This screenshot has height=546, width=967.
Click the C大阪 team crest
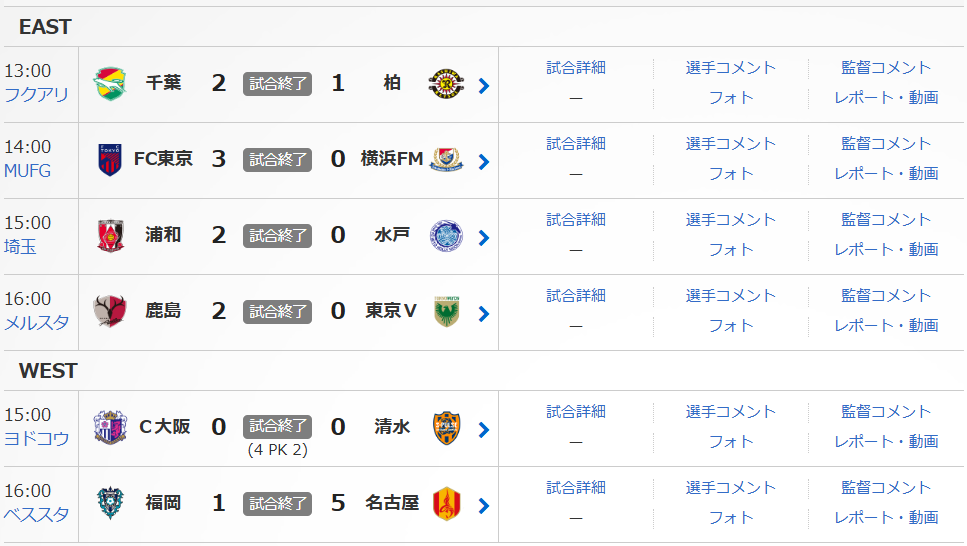pyautogui.click(x=110, y=428)
